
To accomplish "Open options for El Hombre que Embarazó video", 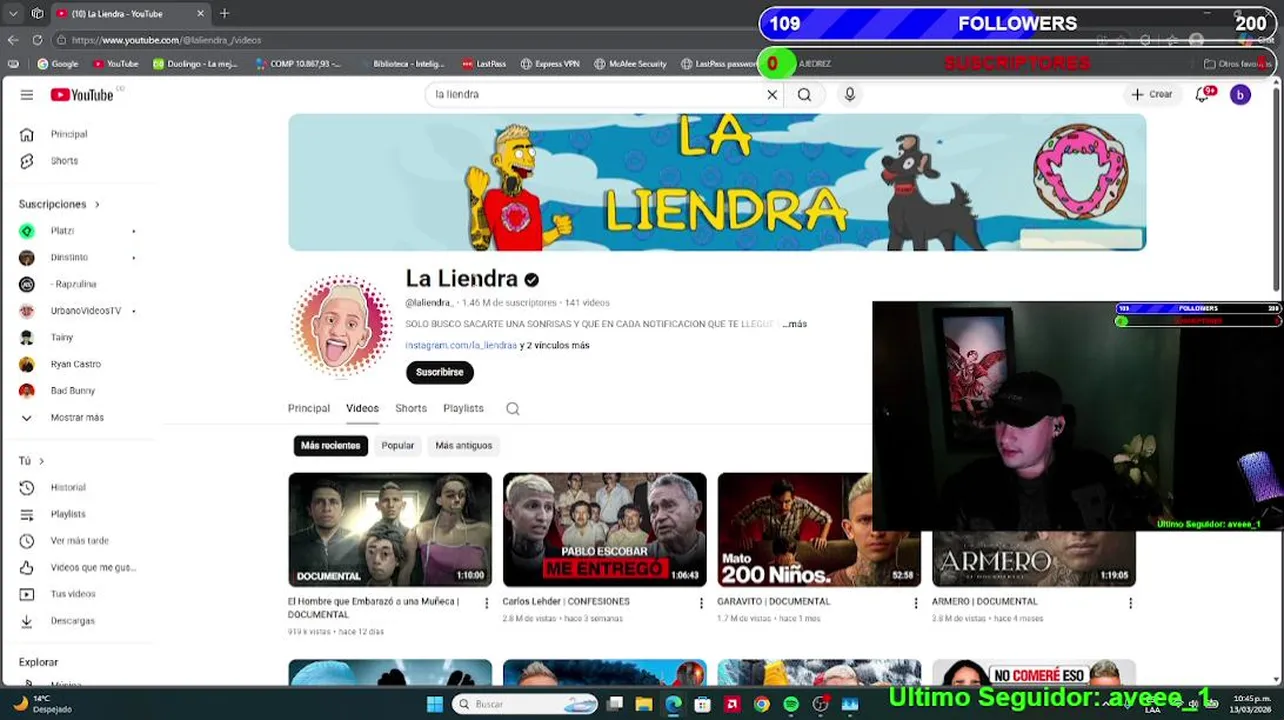I will click(x=487, y=603).
